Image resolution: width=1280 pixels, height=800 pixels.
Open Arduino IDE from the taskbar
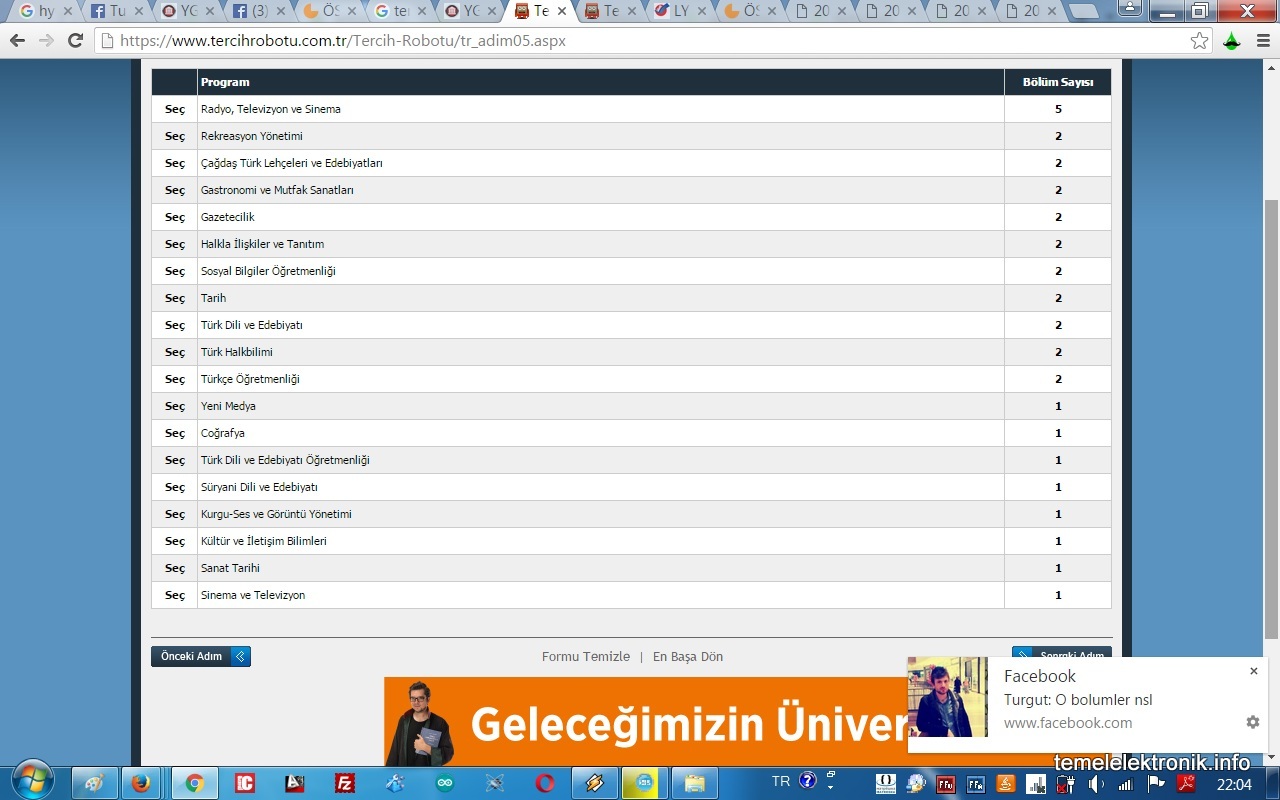coord(445,783)
